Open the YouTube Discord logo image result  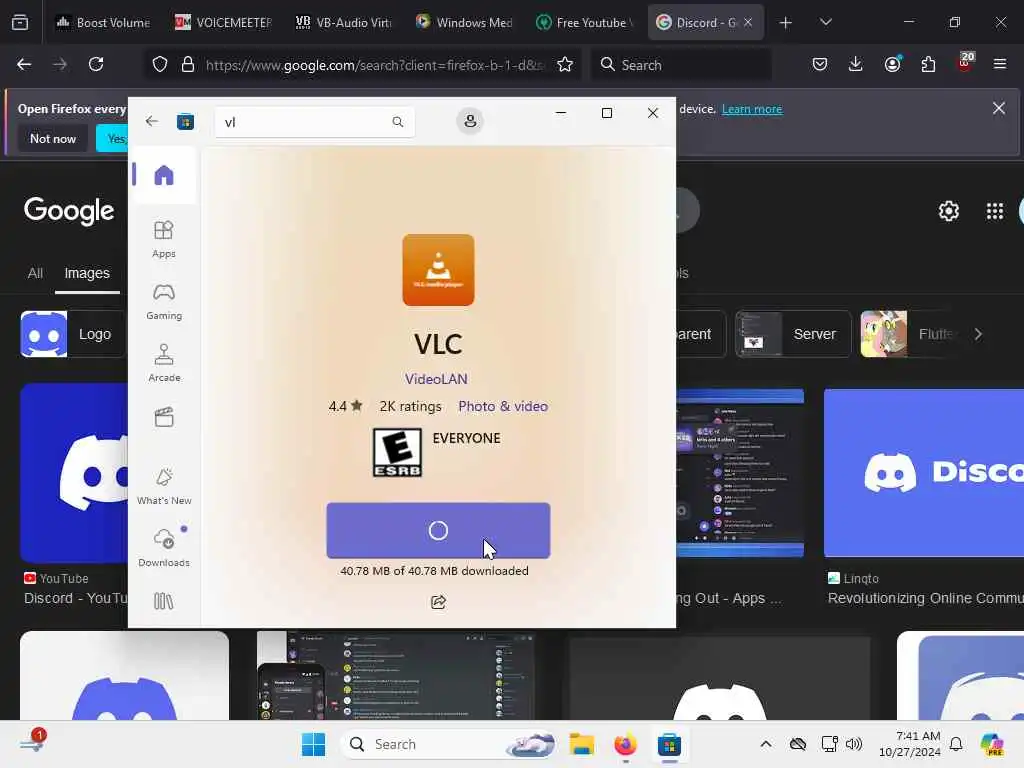coord(74,473)
